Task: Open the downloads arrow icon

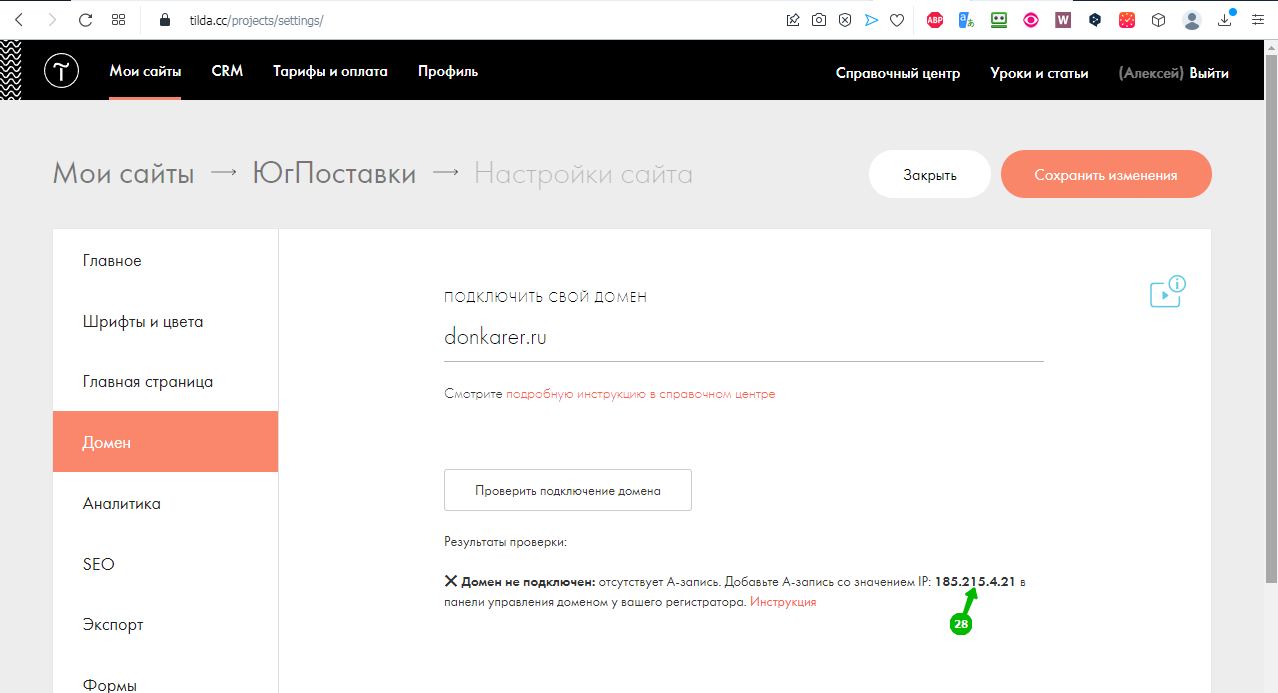Action: point(1226,20)
